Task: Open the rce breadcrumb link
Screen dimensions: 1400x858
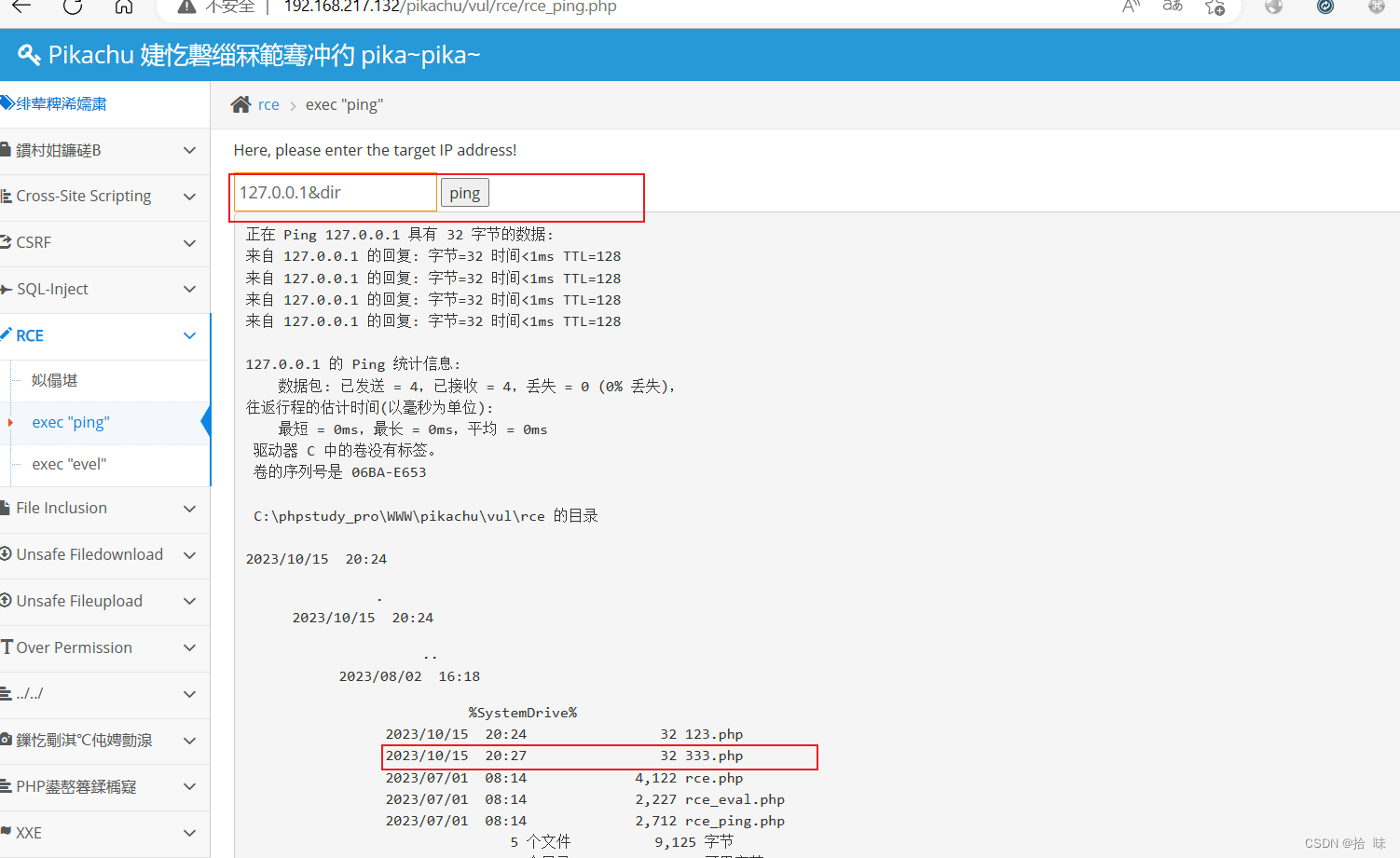Action: pyautogui.click(x=268, y=104)
